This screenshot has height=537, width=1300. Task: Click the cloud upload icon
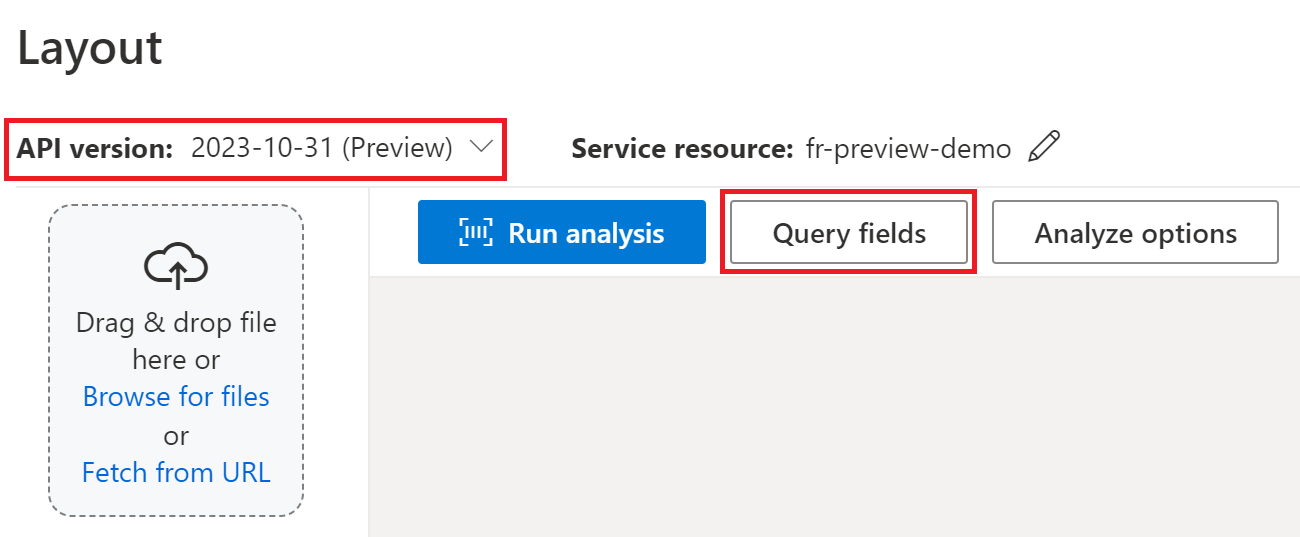176,265
